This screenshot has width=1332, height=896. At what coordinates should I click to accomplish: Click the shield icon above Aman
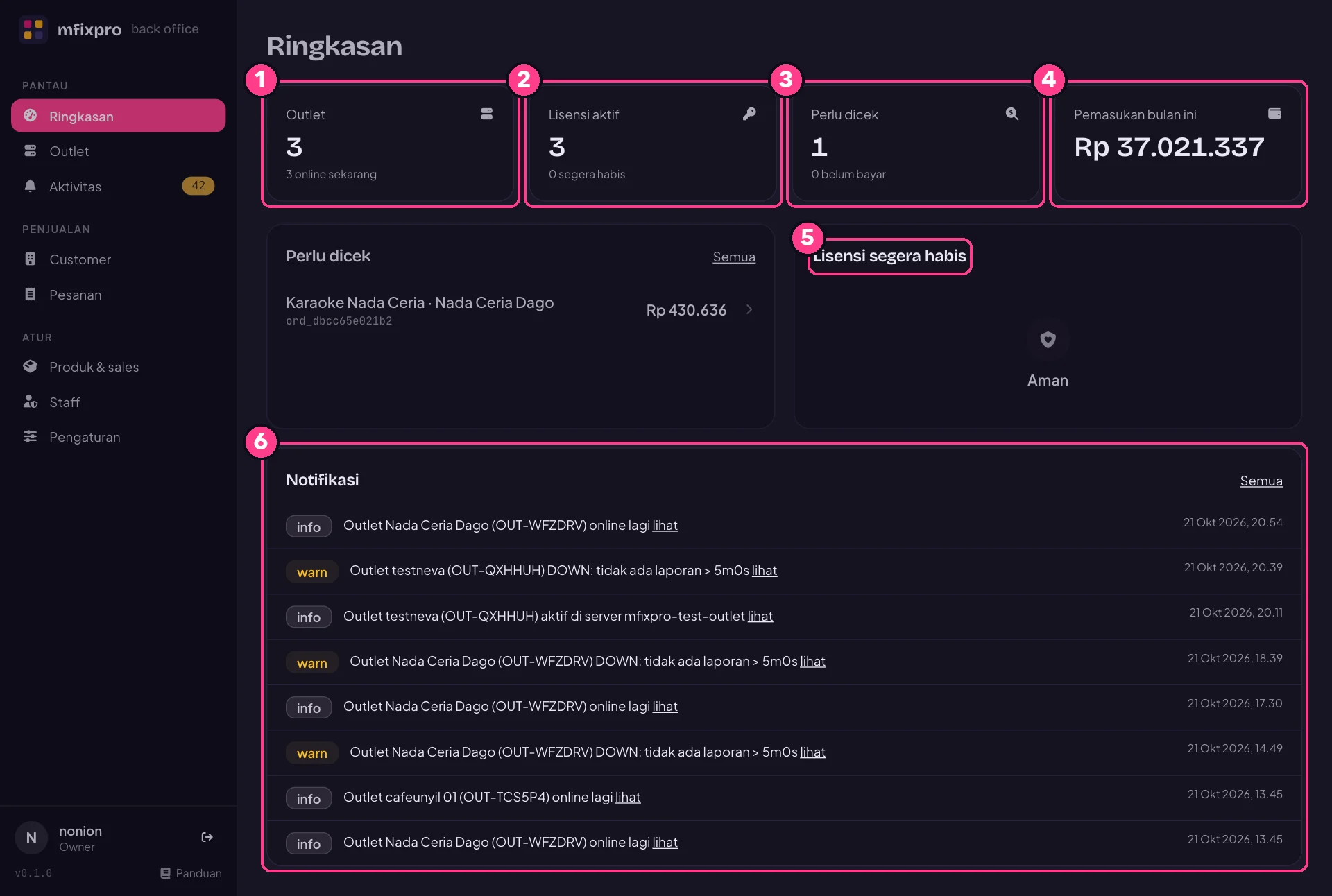(x=1048, y=340)
